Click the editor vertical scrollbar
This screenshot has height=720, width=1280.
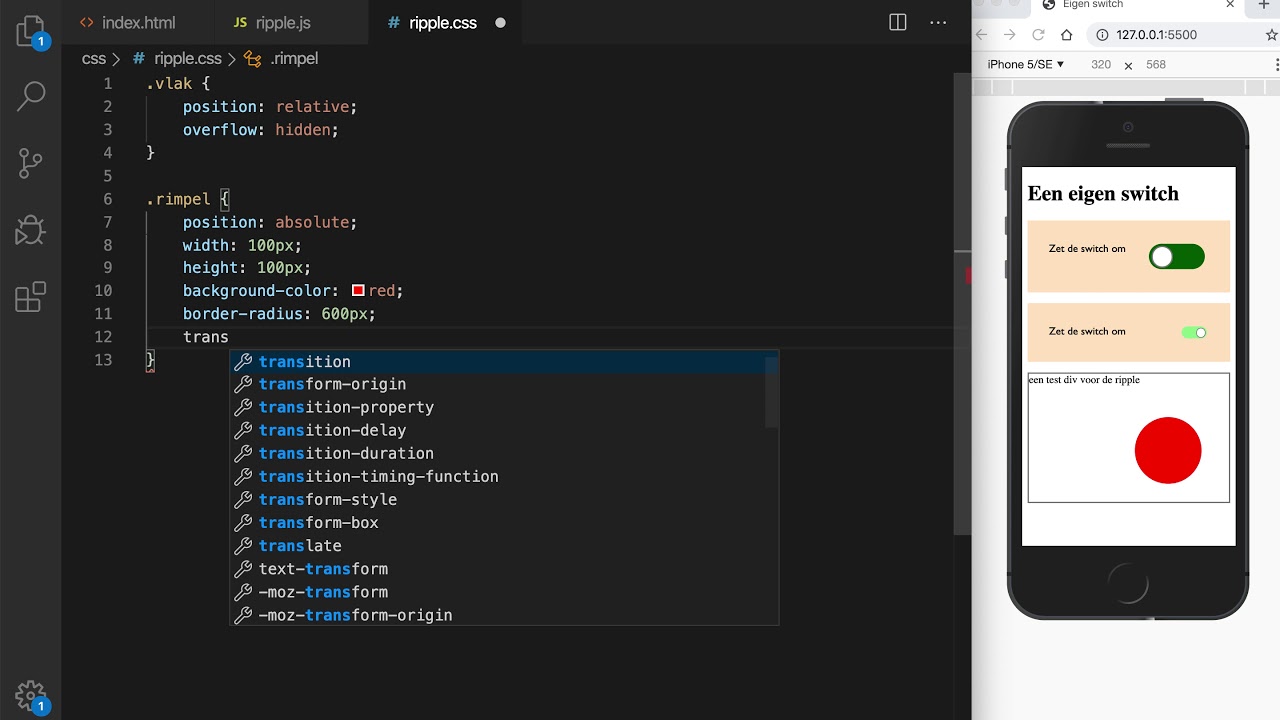962,303
